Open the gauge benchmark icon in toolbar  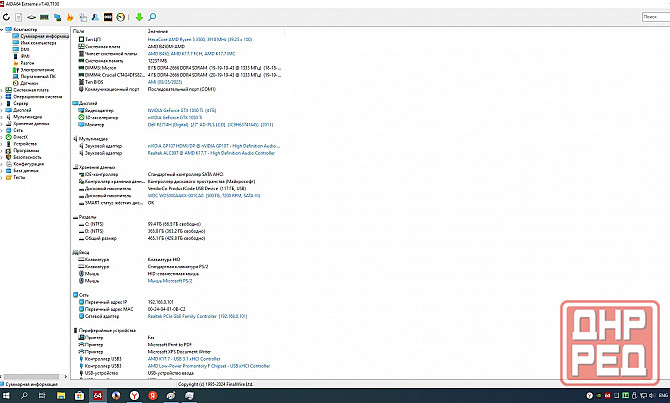(120, 17)
